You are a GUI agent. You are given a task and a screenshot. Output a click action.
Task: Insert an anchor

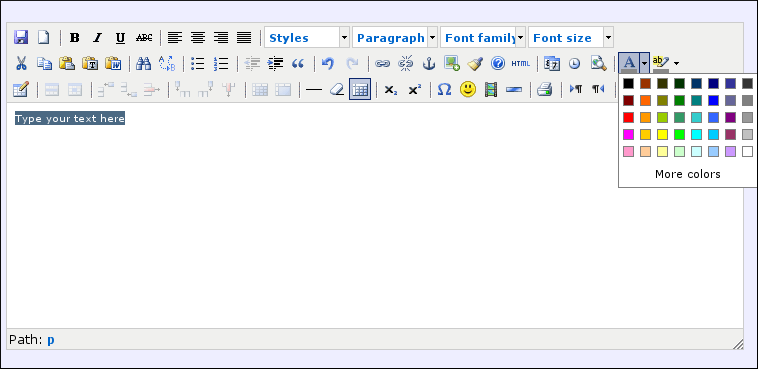[429, 63]
